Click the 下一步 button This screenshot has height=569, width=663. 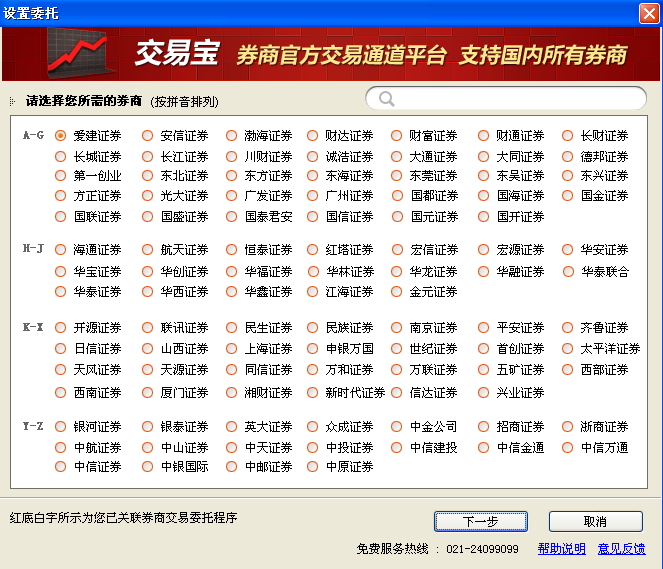coord(480,521)
